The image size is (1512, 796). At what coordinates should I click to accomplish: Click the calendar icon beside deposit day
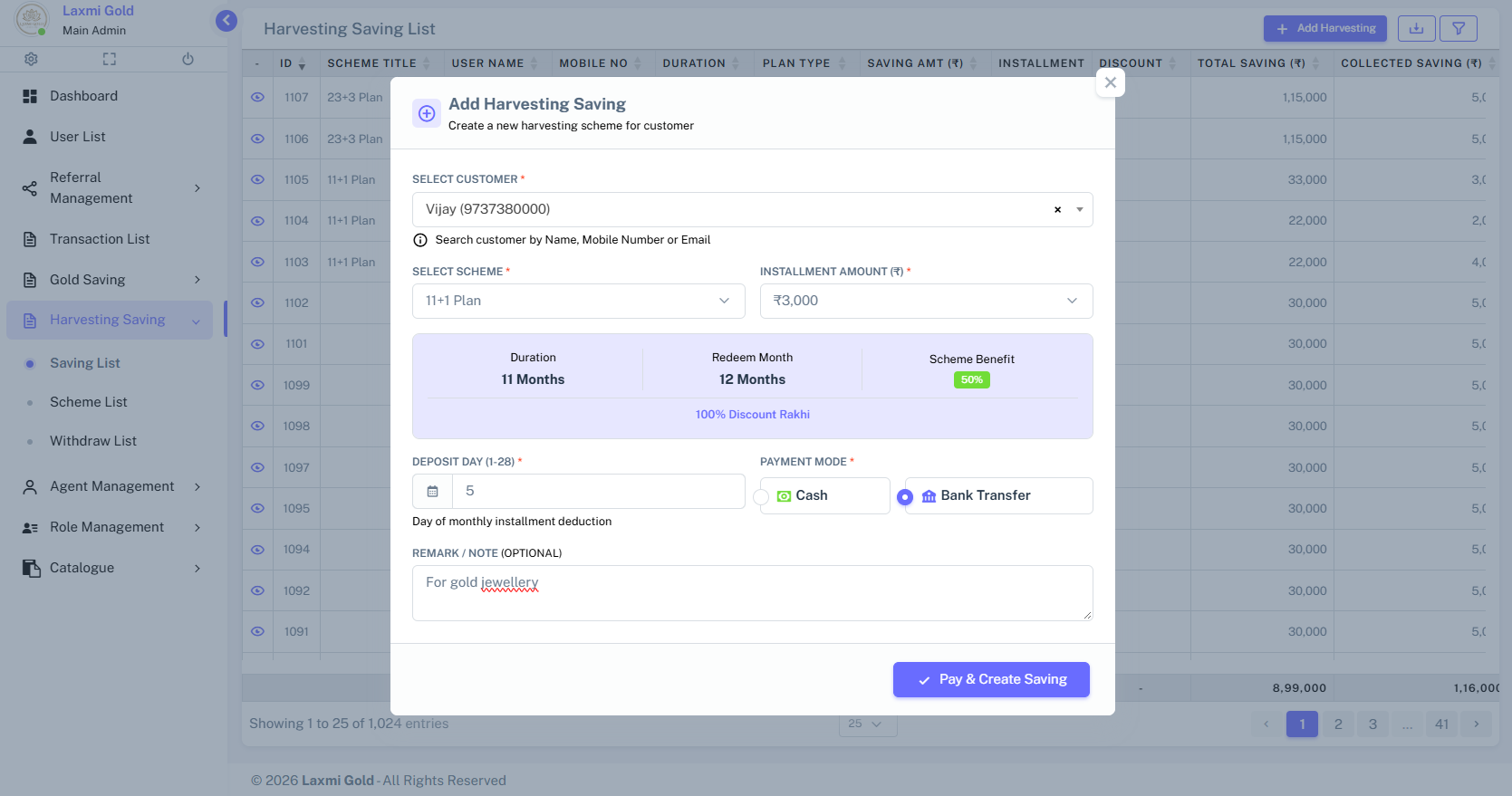[x=432, y=491]
